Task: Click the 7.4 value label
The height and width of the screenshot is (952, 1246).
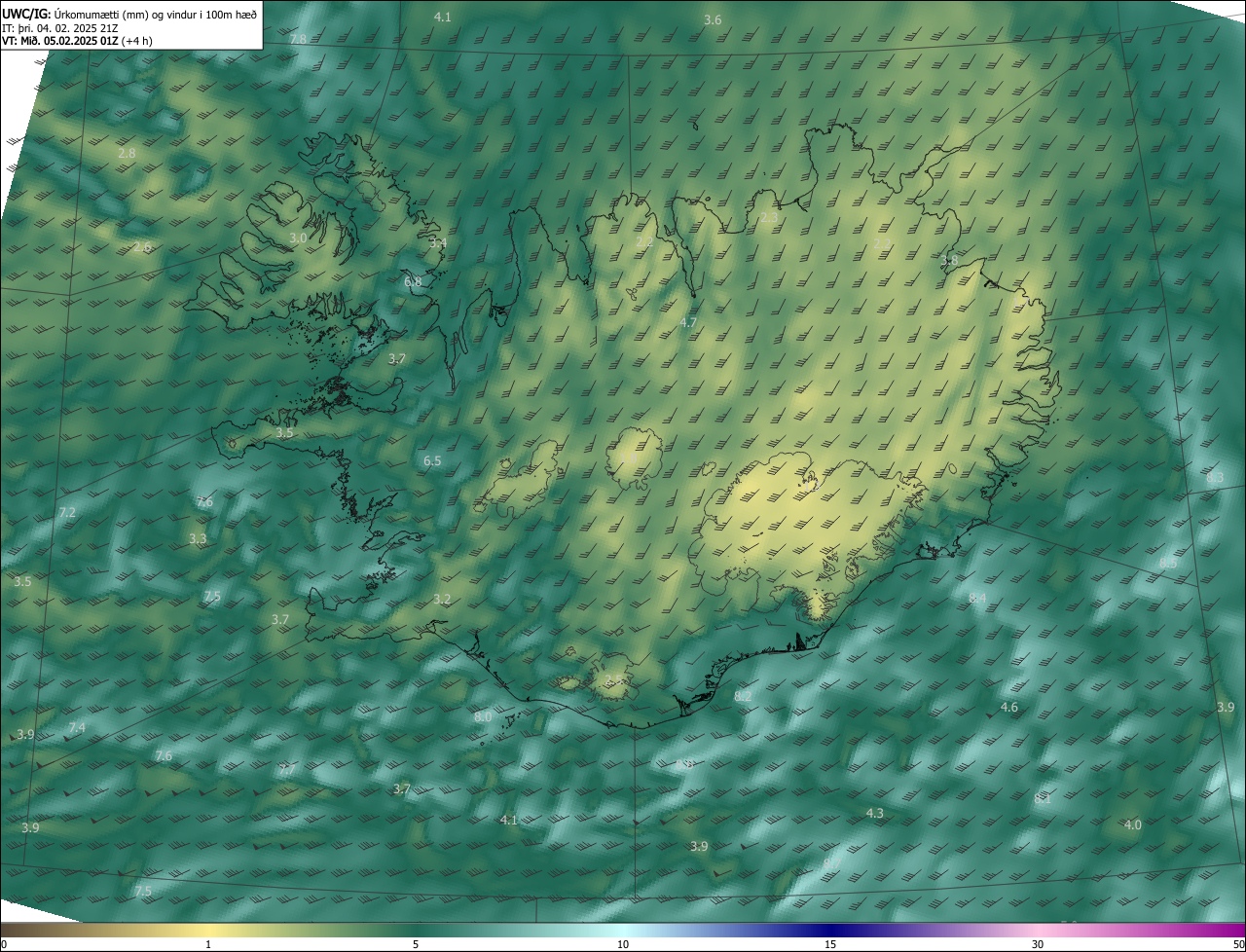Action: (x=77, y=728)
